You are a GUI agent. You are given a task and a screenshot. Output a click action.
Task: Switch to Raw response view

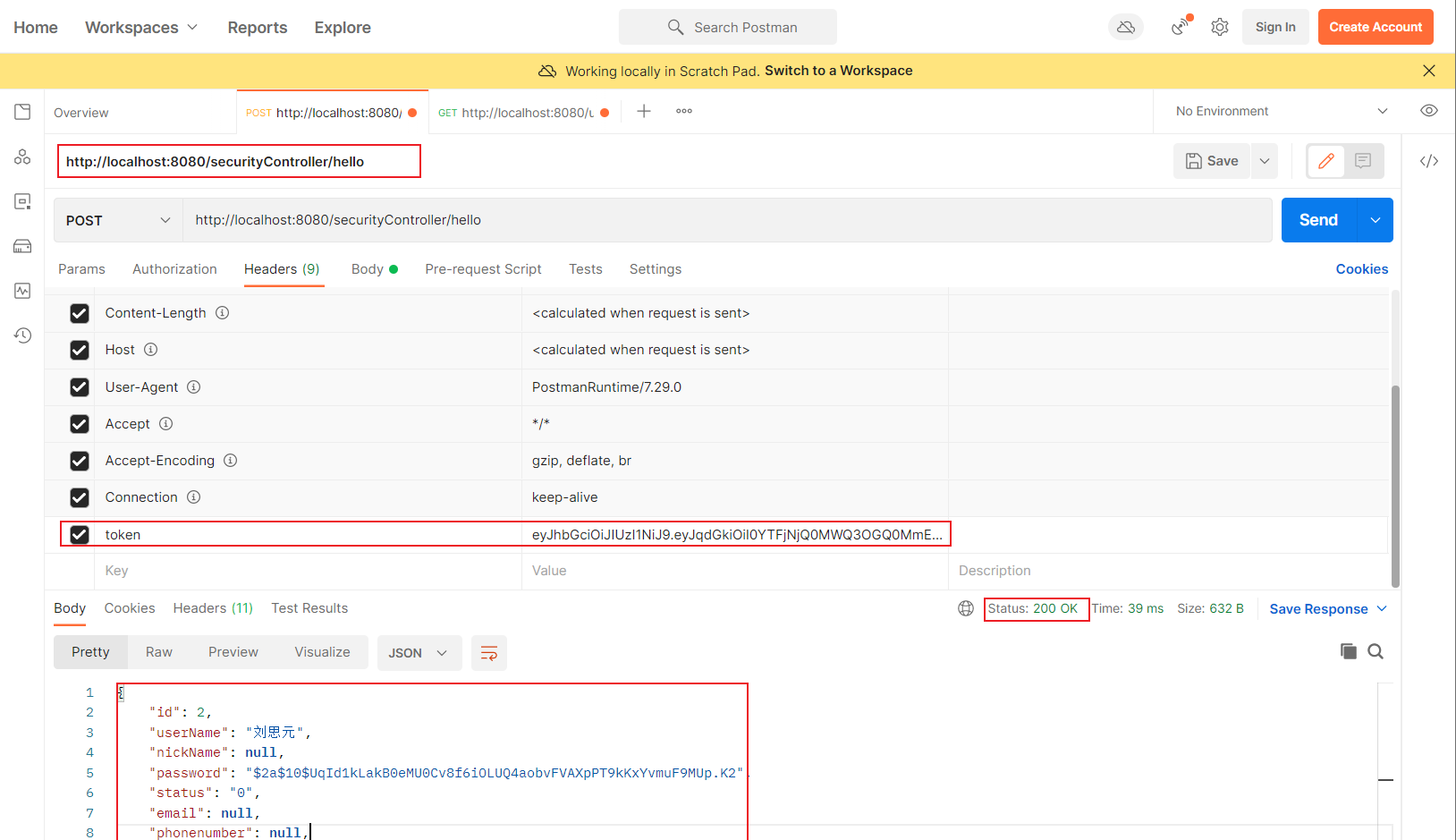(x=159, y=652)
